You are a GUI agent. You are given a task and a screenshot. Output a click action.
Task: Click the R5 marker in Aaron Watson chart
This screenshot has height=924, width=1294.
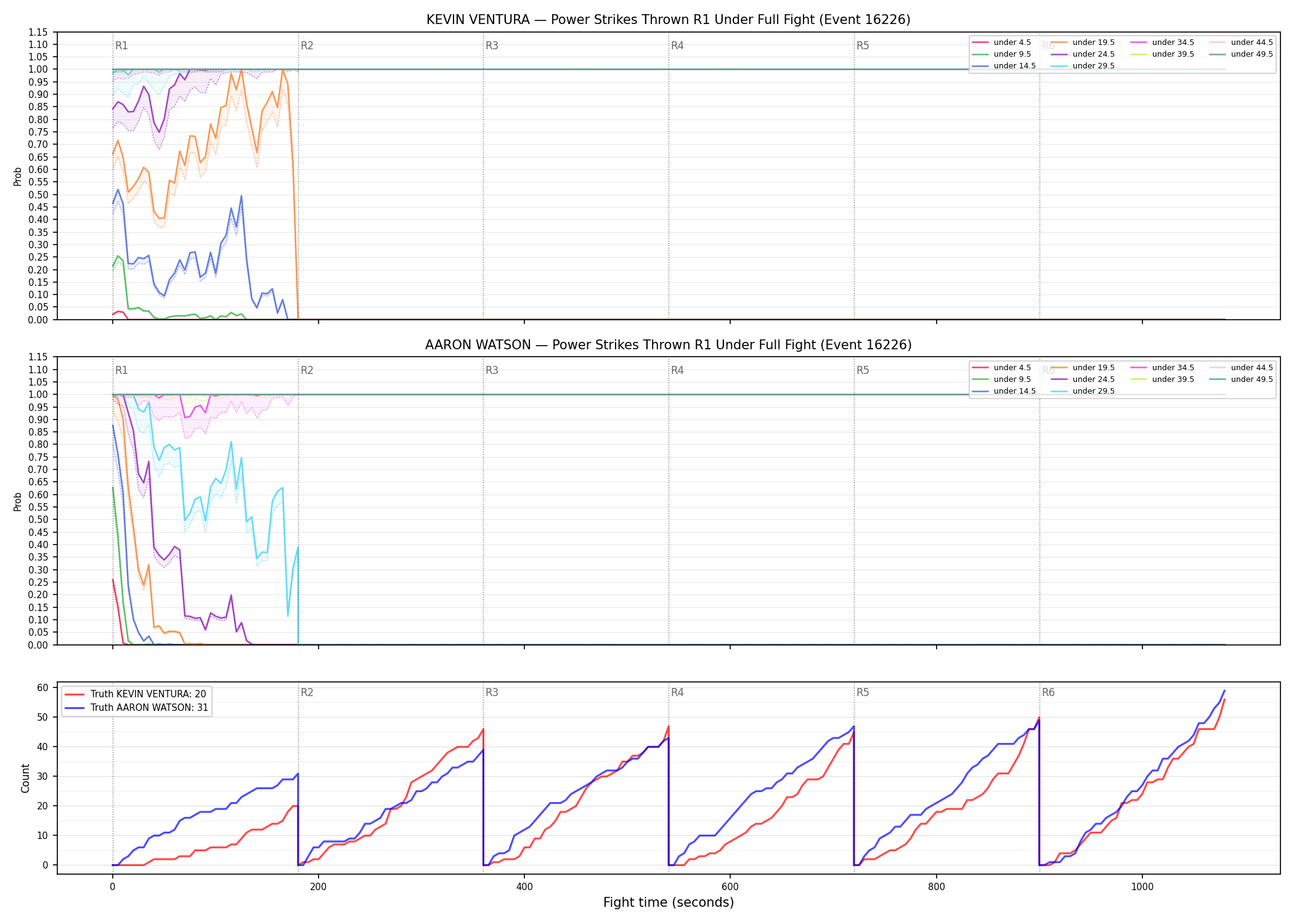pyautogui.click(x=863, y=370)
